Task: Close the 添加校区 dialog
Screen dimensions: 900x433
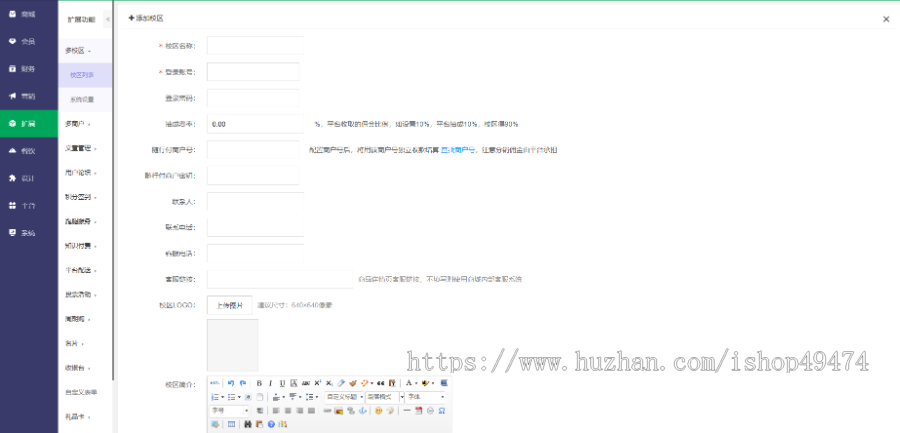Action: (x=886, y=19)
